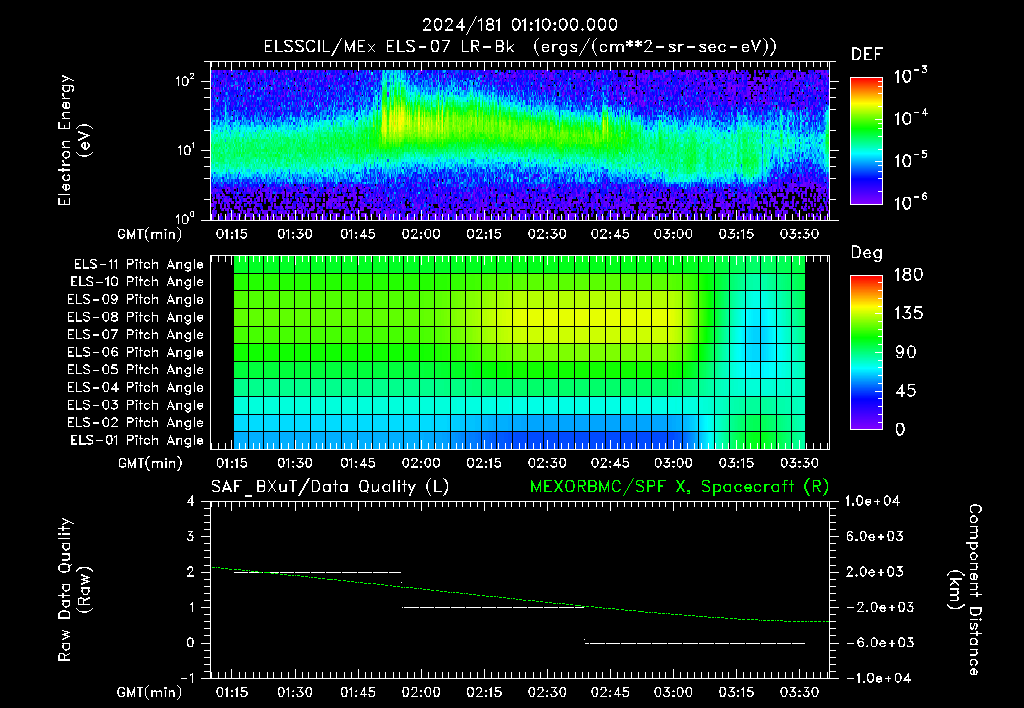
Task: Click the ELS-05 Pitch Angle row label
Action: (x=135, y=370)
